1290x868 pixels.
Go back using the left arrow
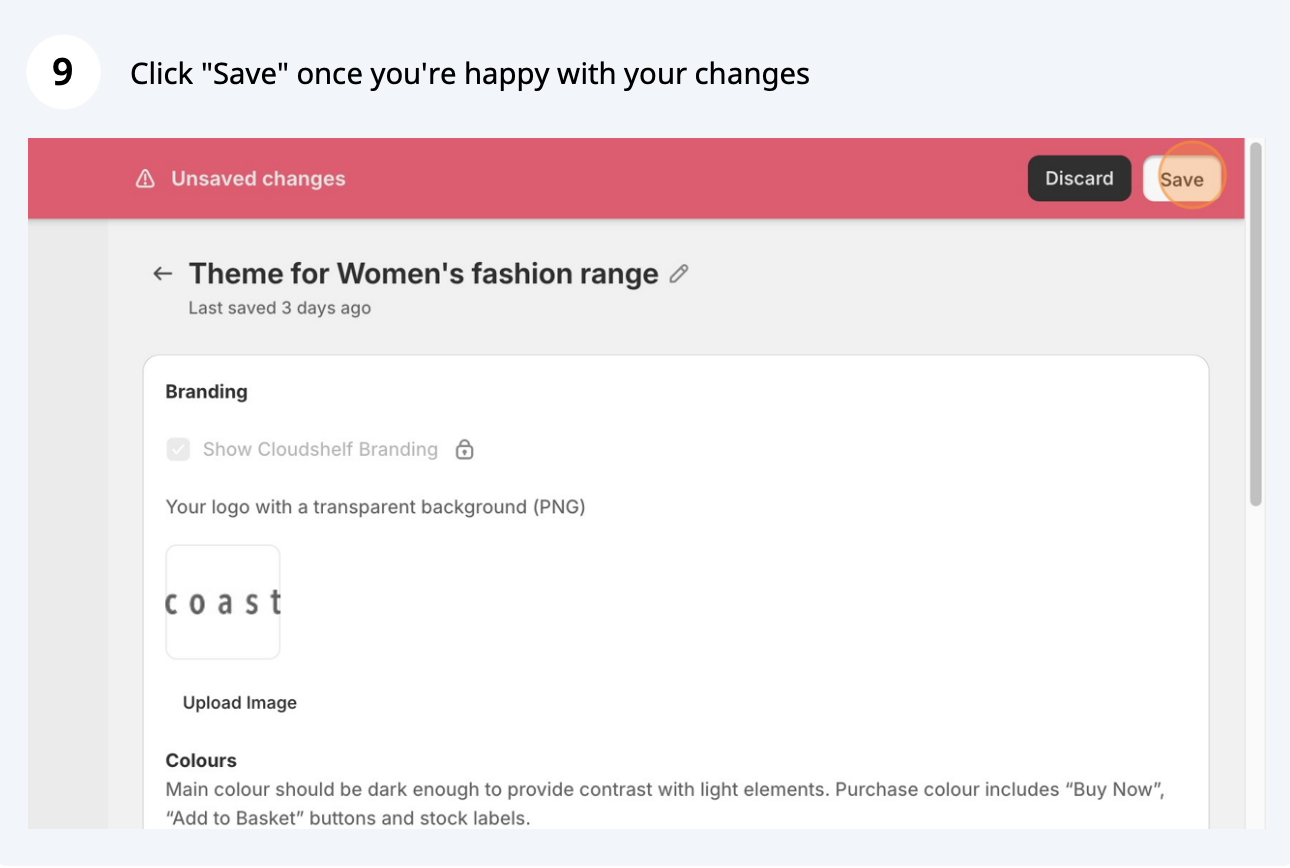point(162,274)
